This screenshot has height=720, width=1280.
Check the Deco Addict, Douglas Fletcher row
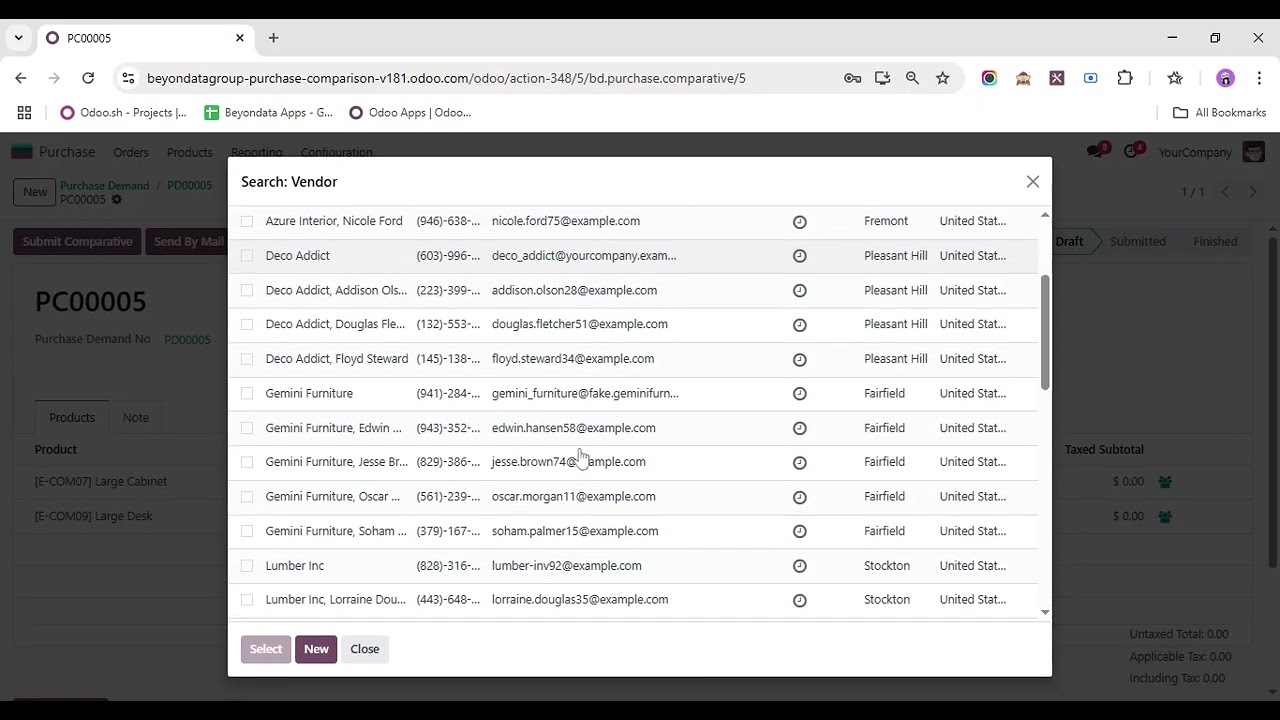coord(247,324)
